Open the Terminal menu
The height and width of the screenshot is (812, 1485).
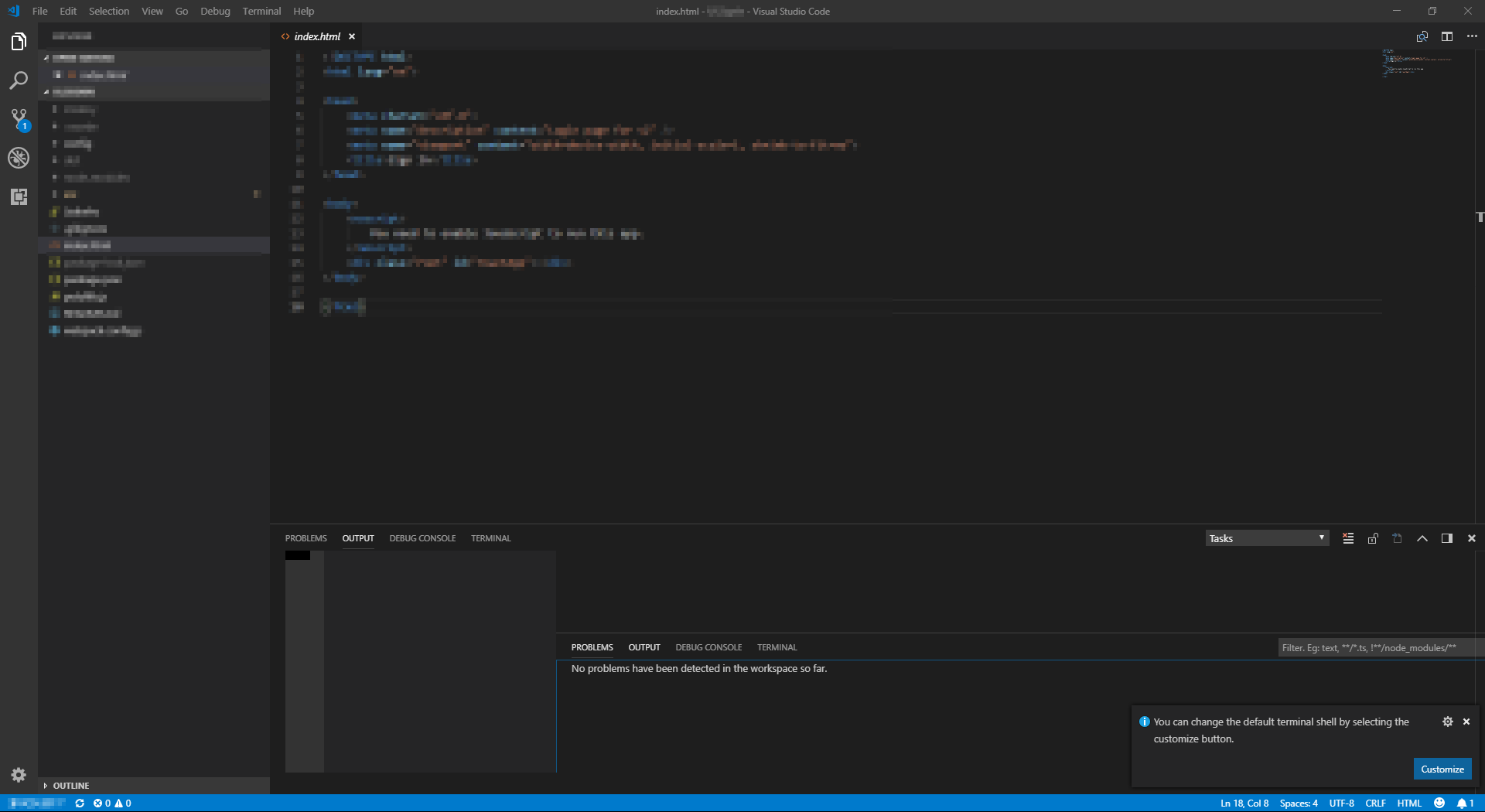coord(261,11)
